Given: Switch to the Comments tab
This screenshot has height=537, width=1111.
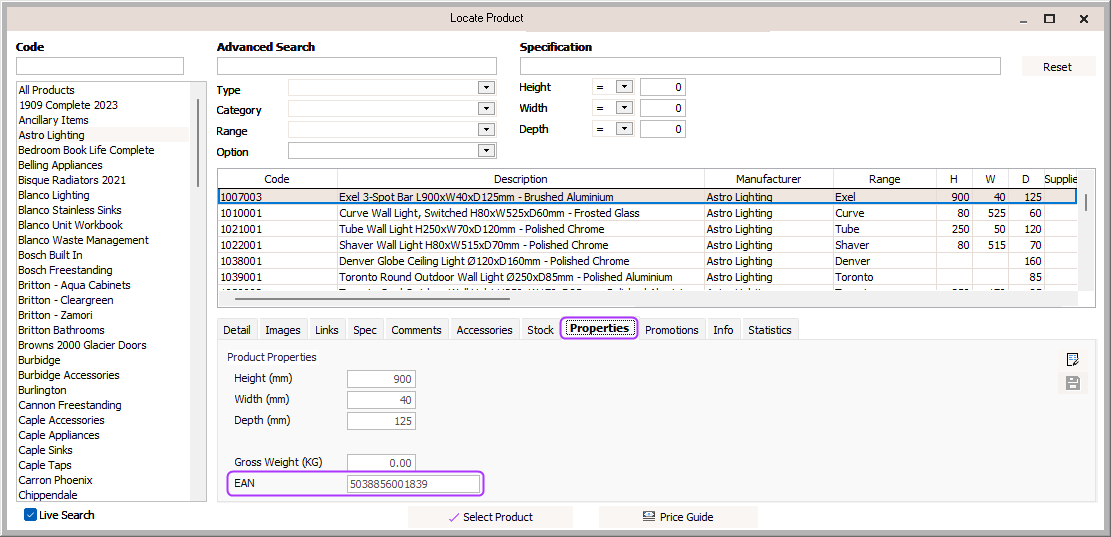Looking at the screenshot, I should [x=416, y=330].
